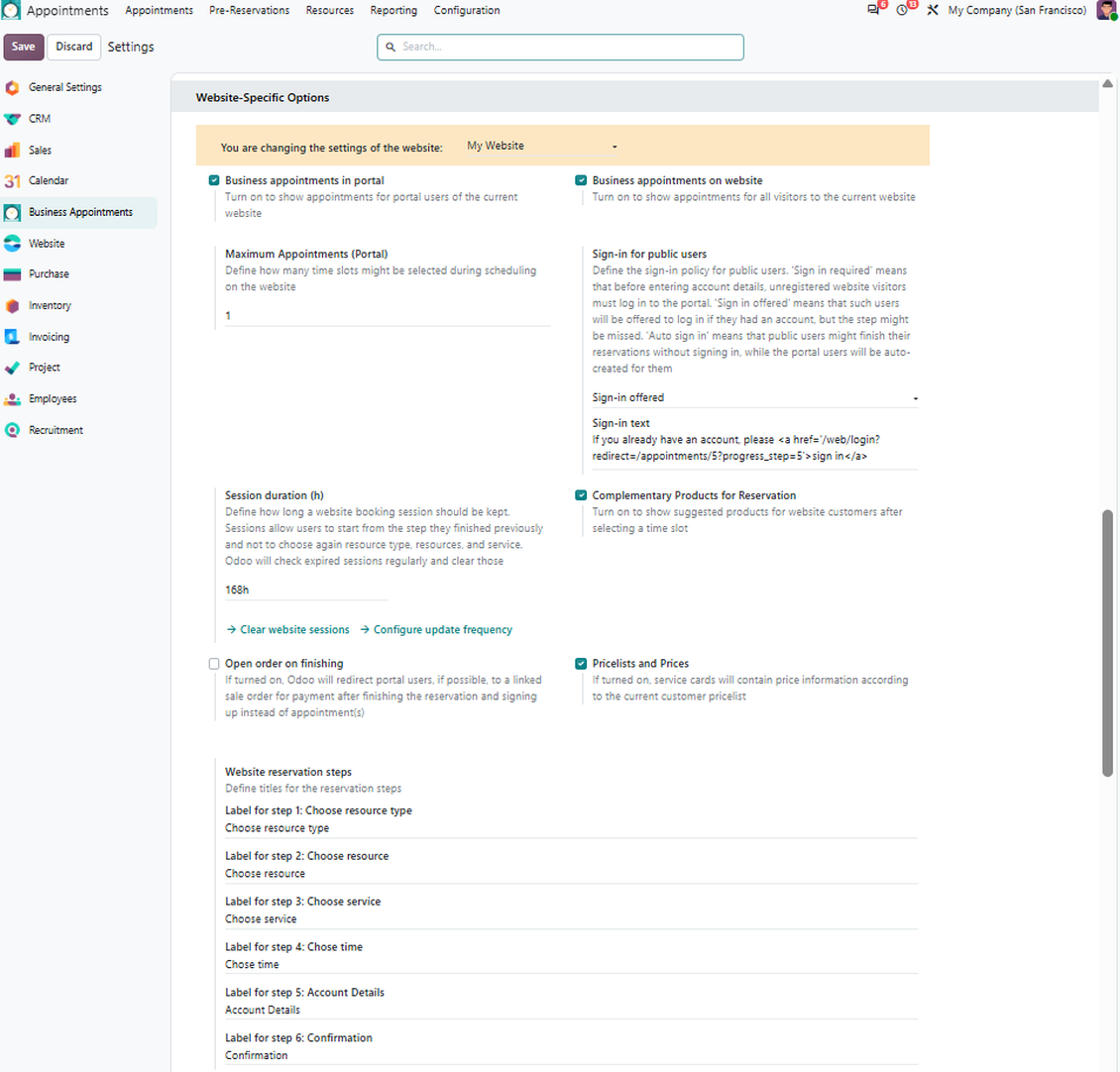This screenshot has width=1120, height=1072.
Task: Edit step 3 label Choose service
Action: (x=571, y=919)
